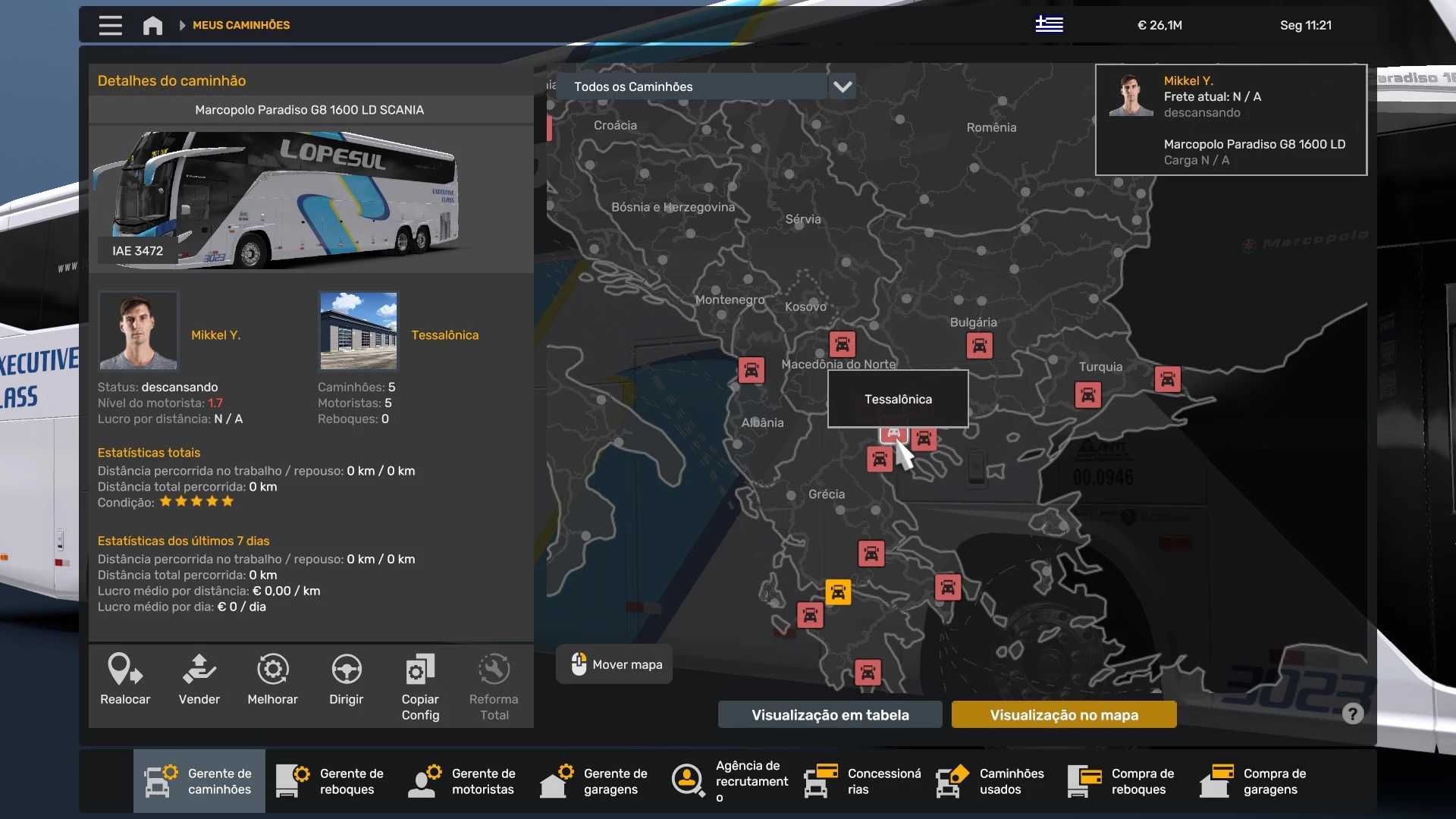Open the Melhorar upgrade icon
This screenshot has width=1456, height=819.
(x=272, y=670)
